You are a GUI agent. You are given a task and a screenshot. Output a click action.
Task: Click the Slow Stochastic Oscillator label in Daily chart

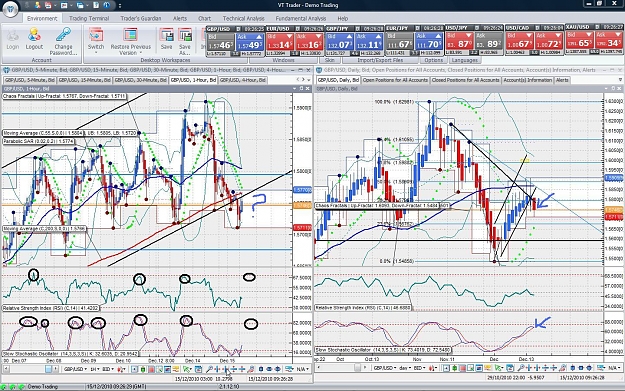click(x=383, y=350)
